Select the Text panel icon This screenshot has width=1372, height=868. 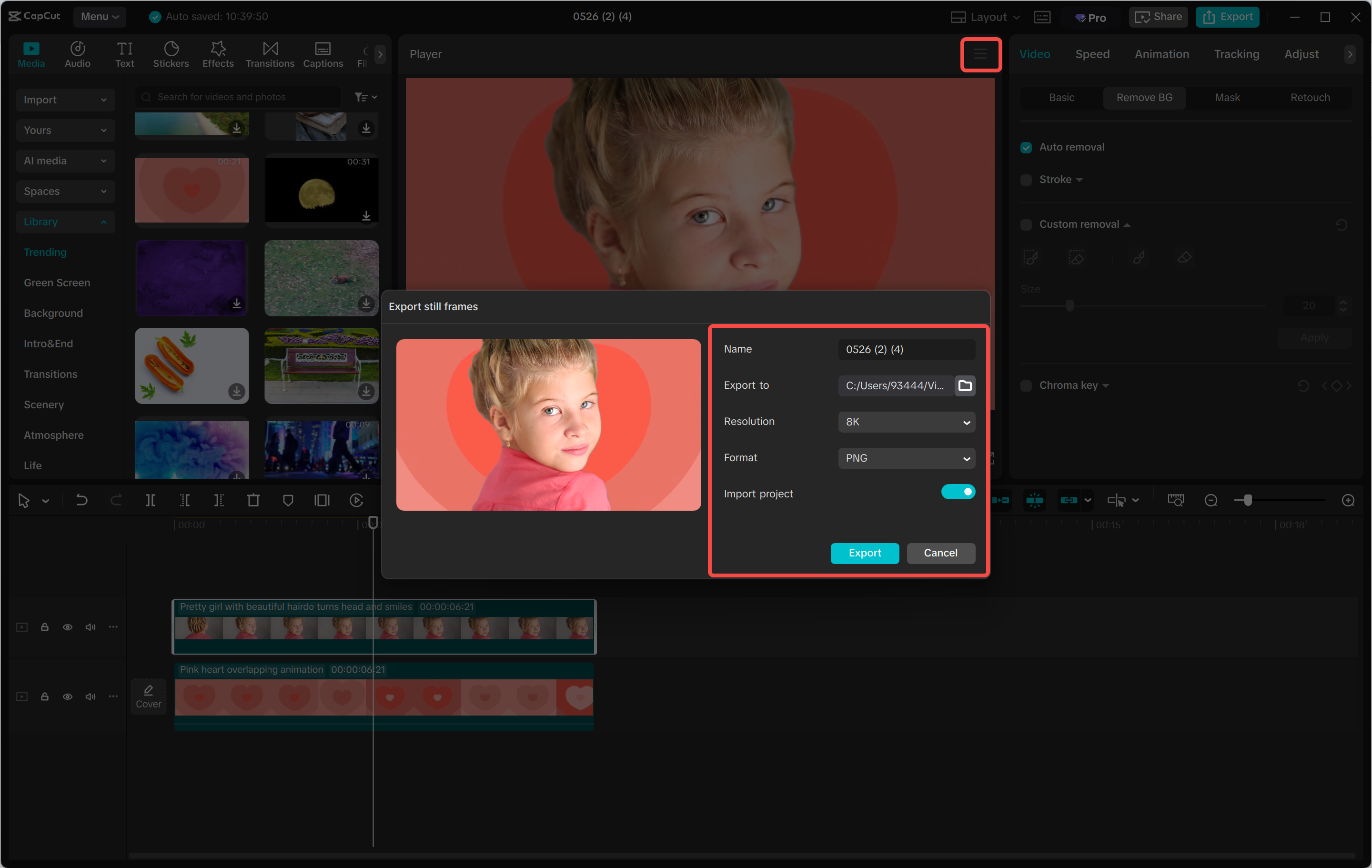point(124,54)
